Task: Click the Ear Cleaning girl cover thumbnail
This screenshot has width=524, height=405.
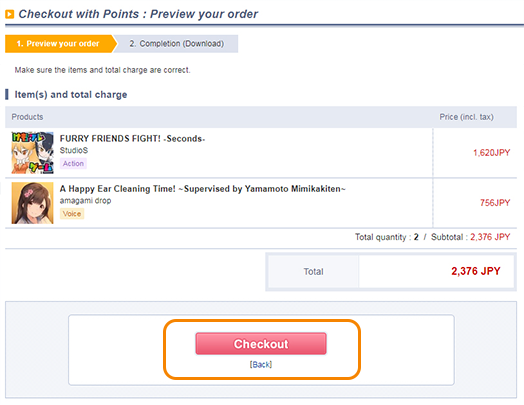Action: coord(32,203)
